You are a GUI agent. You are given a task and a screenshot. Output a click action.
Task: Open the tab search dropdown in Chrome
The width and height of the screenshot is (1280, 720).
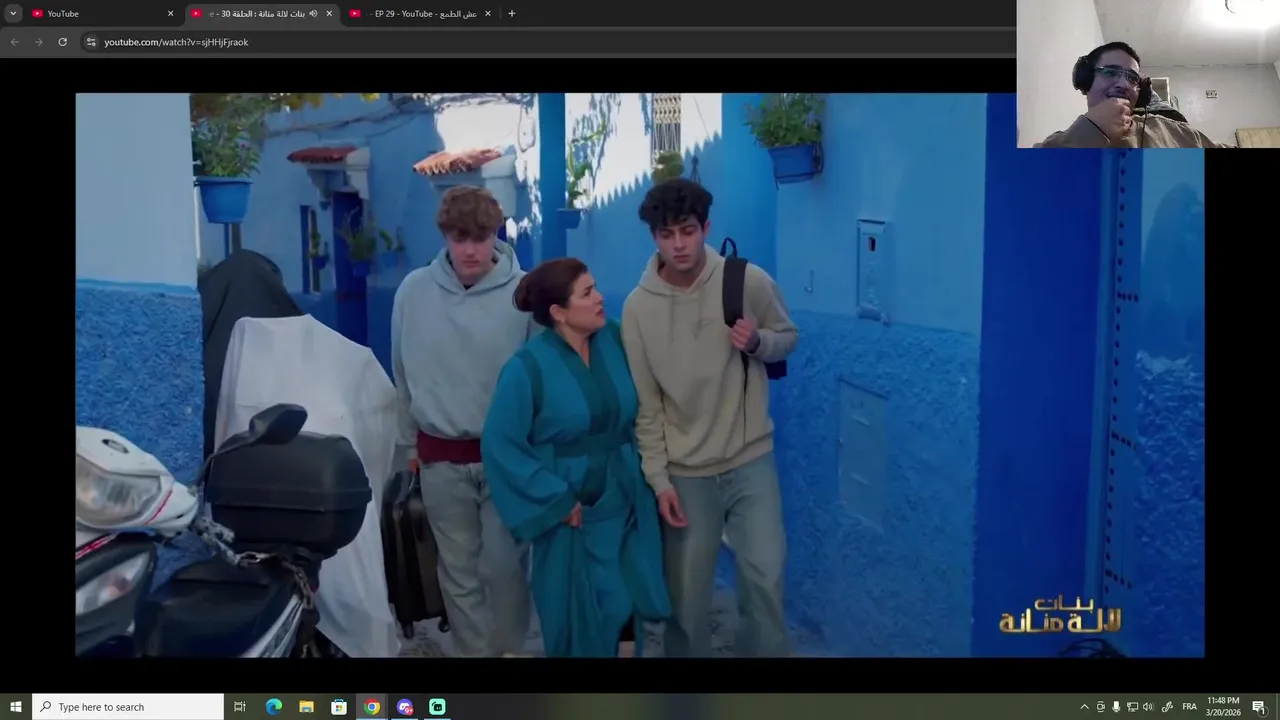13,13
